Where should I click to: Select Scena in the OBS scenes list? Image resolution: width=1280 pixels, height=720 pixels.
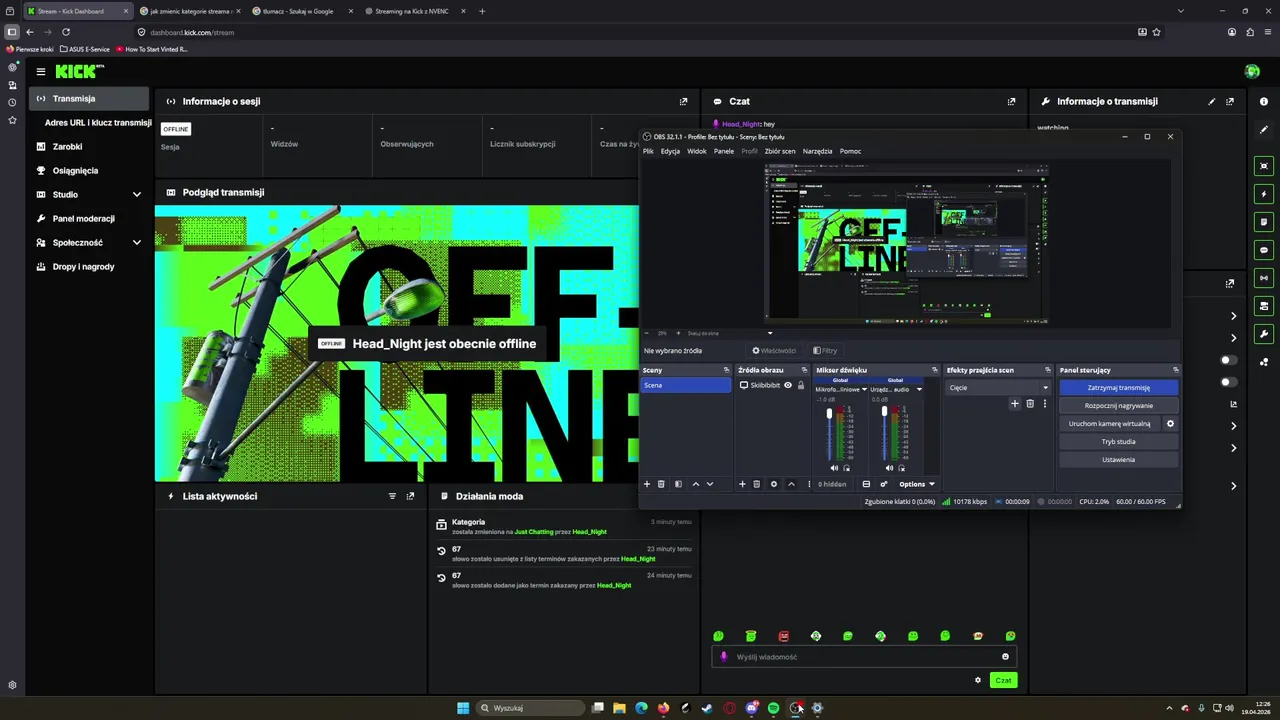tap(686, 385)
